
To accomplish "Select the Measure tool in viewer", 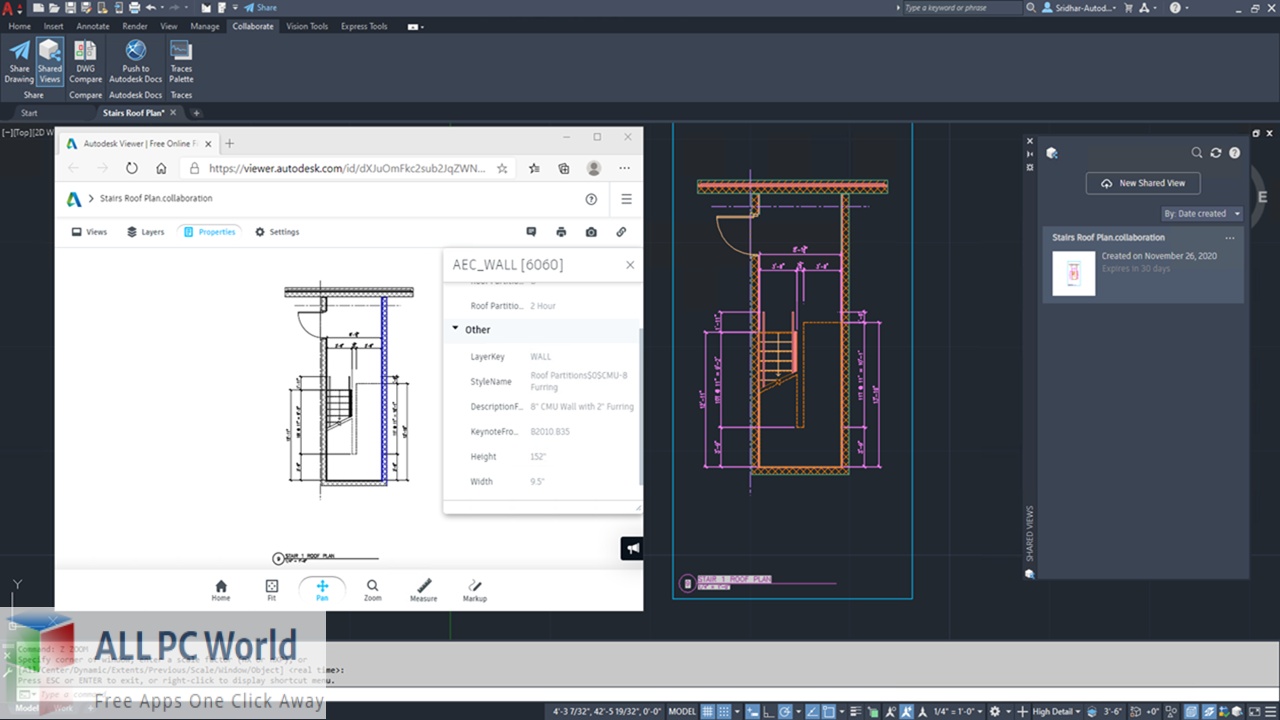I will pos(423,590).
